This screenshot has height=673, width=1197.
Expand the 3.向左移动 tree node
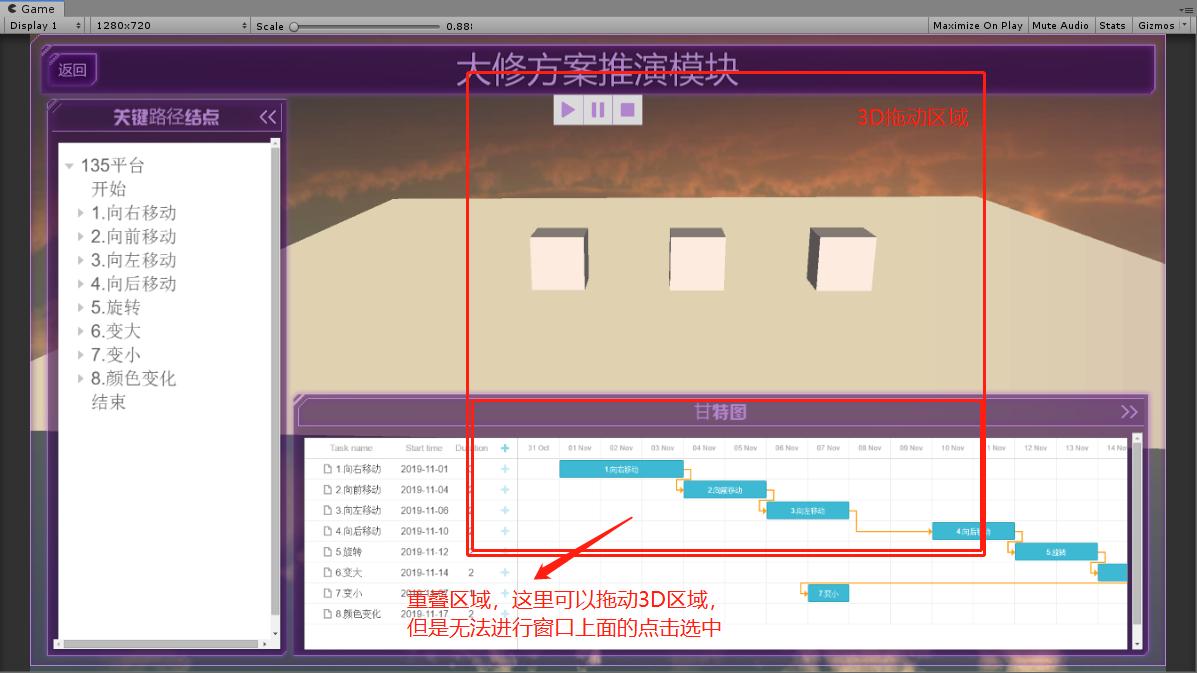pyautogui.click(x=80, y=260)
